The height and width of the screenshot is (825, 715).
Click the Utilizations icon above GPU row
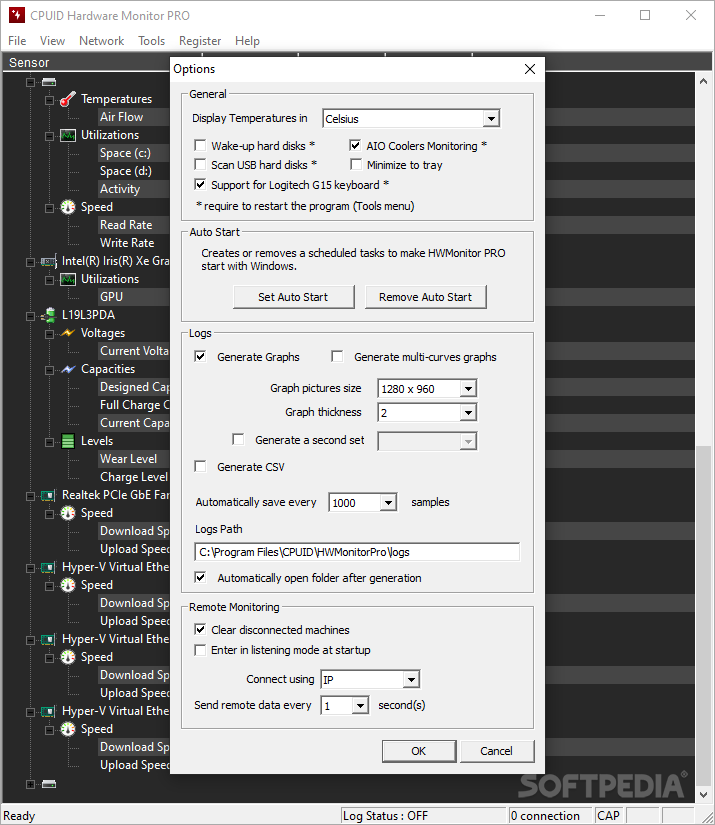[68, 279]
